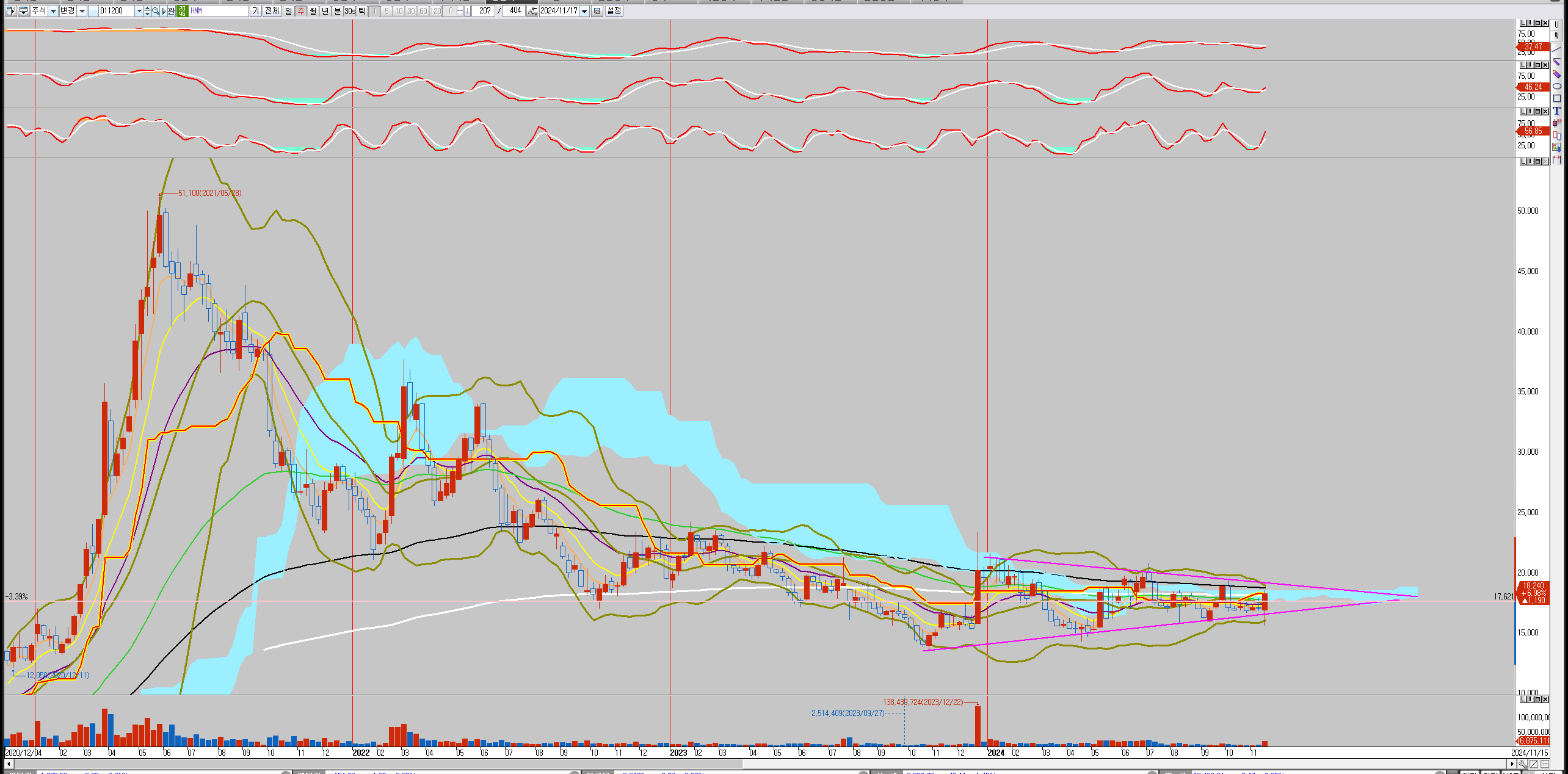Select 30s second chart period
1568x774 pixels.
349,11
